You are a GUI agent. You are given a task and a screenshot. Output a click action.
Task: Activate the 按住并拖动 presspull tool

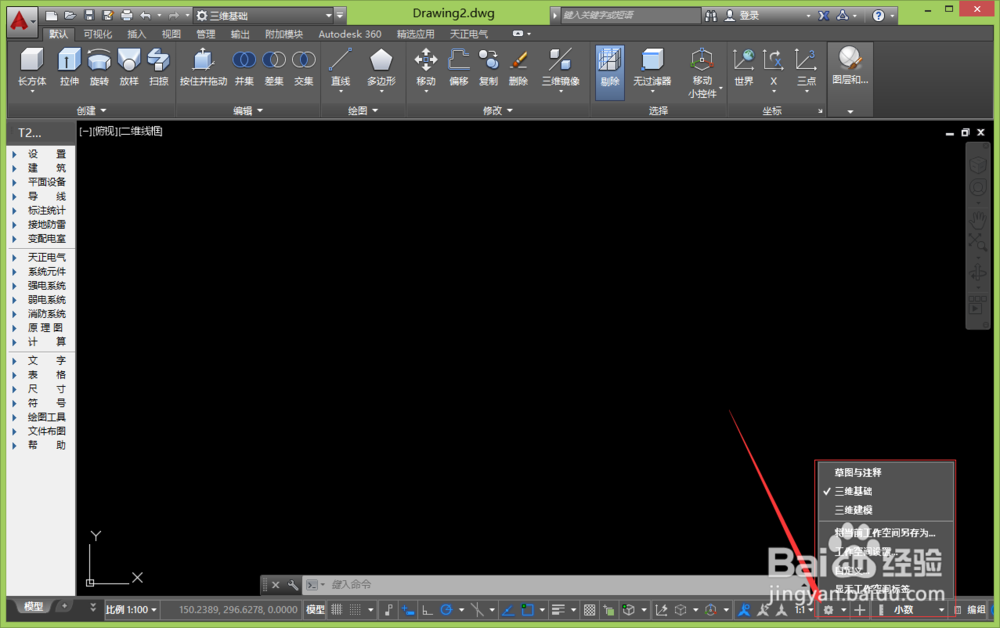(203, 68)
